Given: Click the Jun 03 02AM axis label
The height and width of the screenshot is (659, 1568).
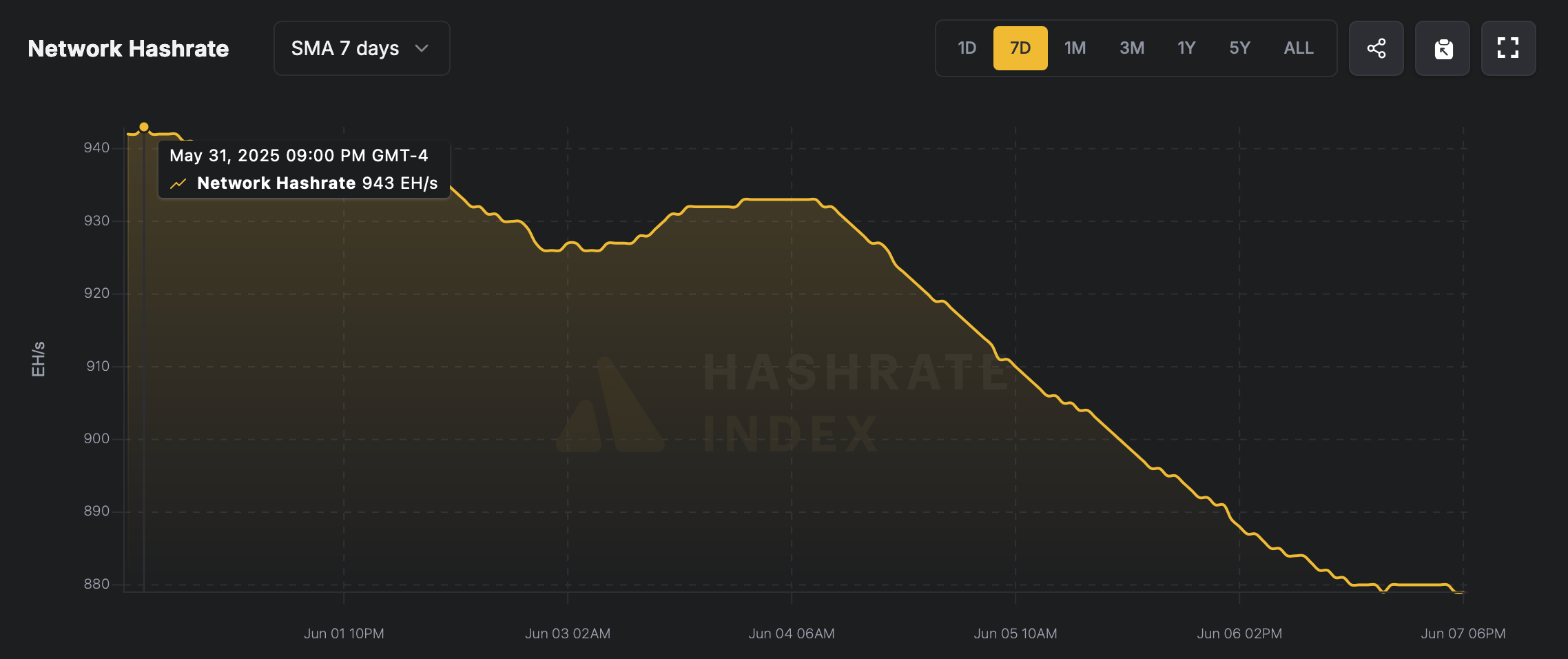Looking at the screenshot, I should (x=568, y=633).
